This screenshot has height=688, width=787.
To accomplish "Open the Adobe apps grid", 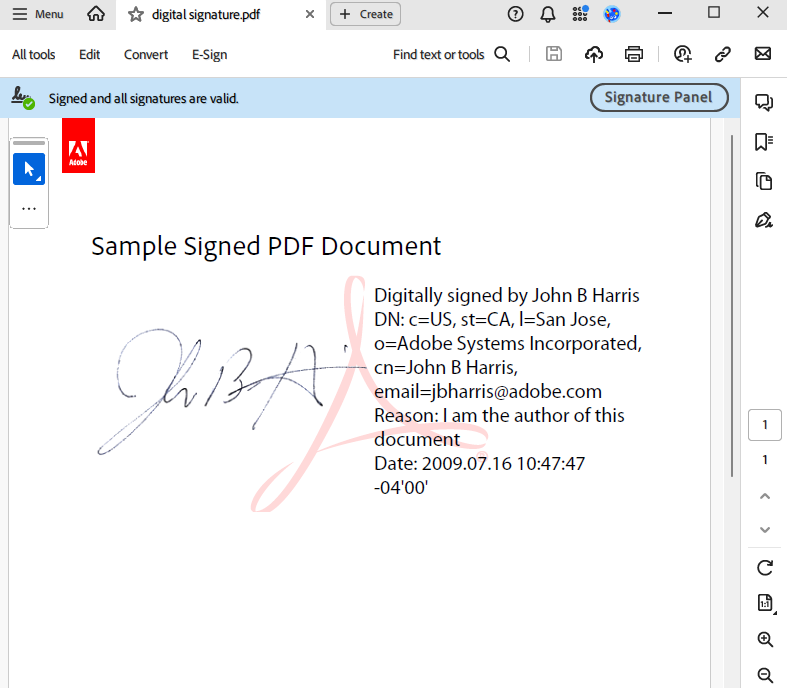I will [x=580, y=14].
